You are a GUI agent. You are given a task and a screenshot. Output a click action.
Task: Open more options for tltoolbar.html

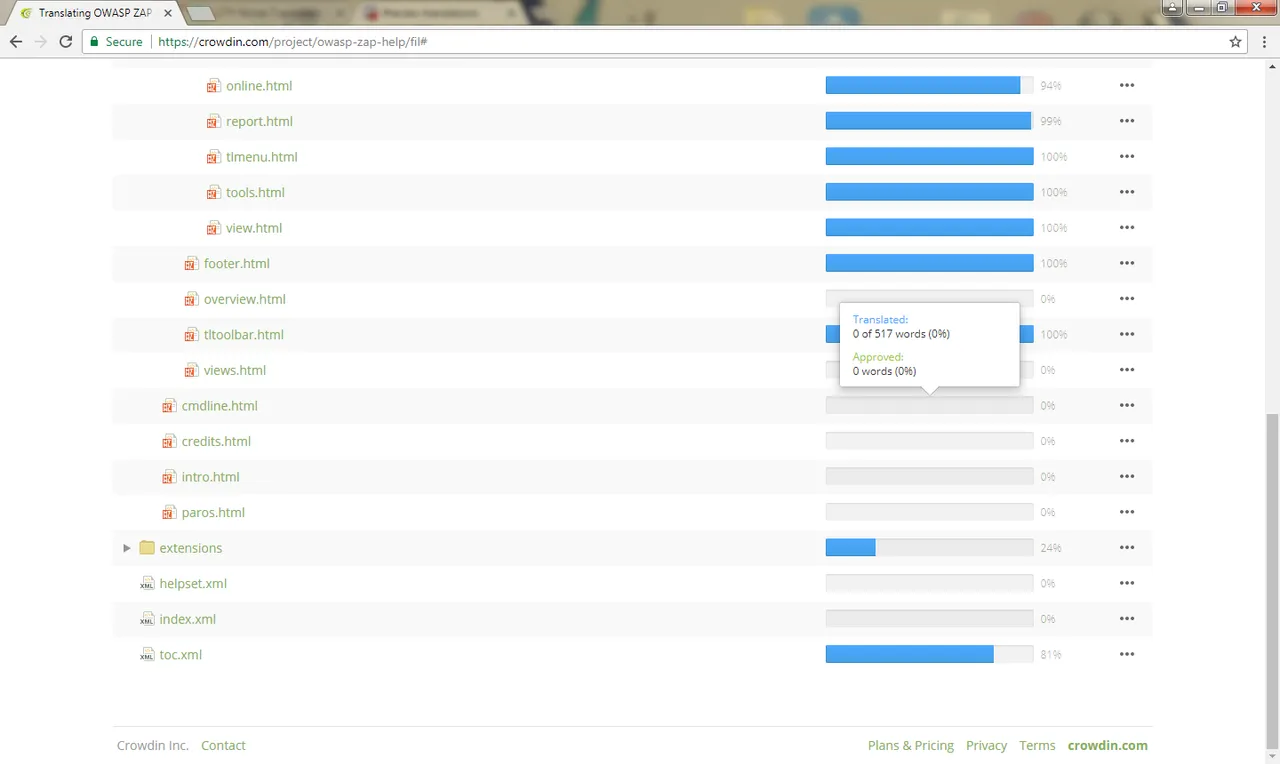click(x=1127, y=335)
